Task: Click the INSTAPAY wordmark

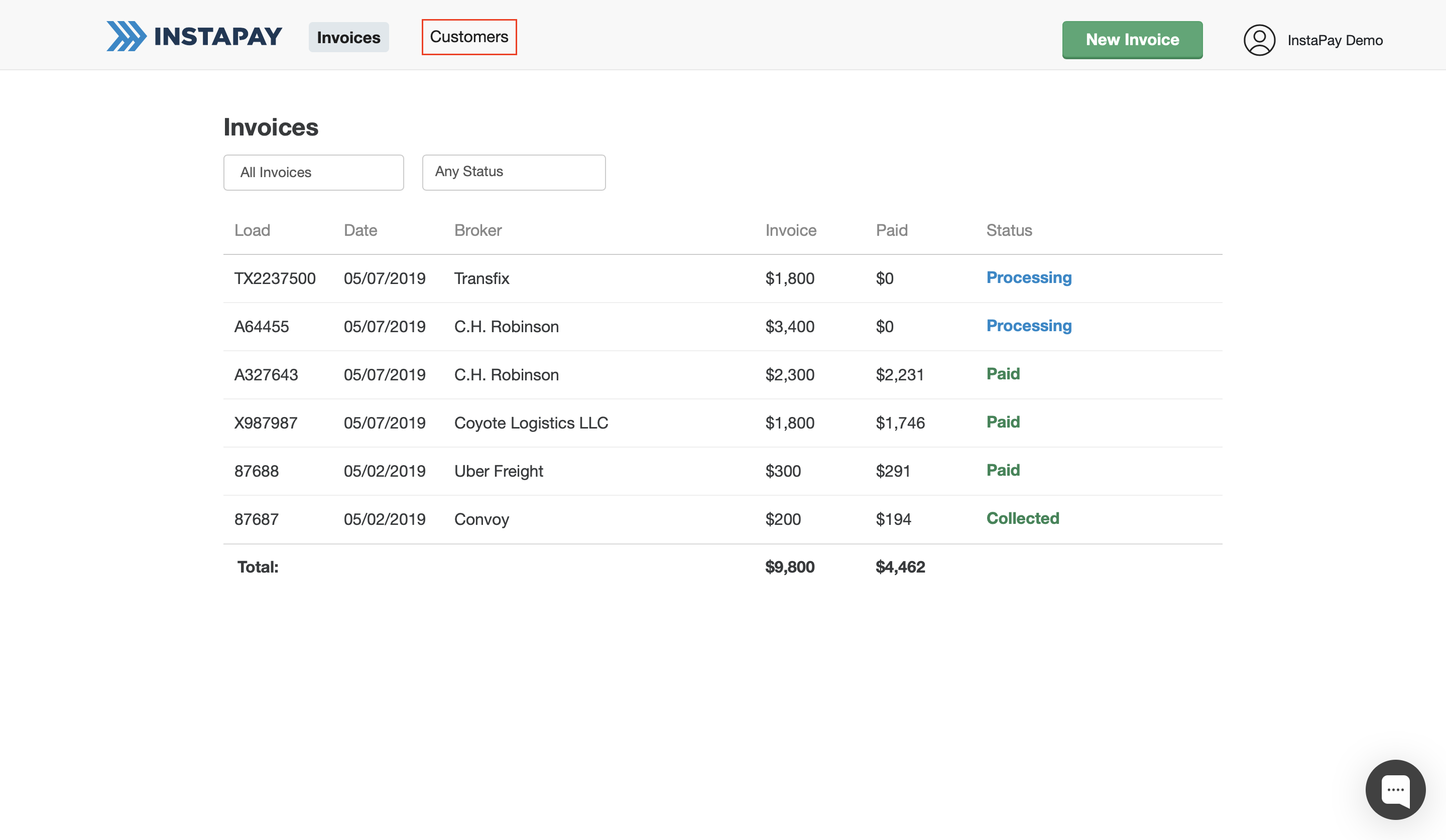Action: [218, 36]
